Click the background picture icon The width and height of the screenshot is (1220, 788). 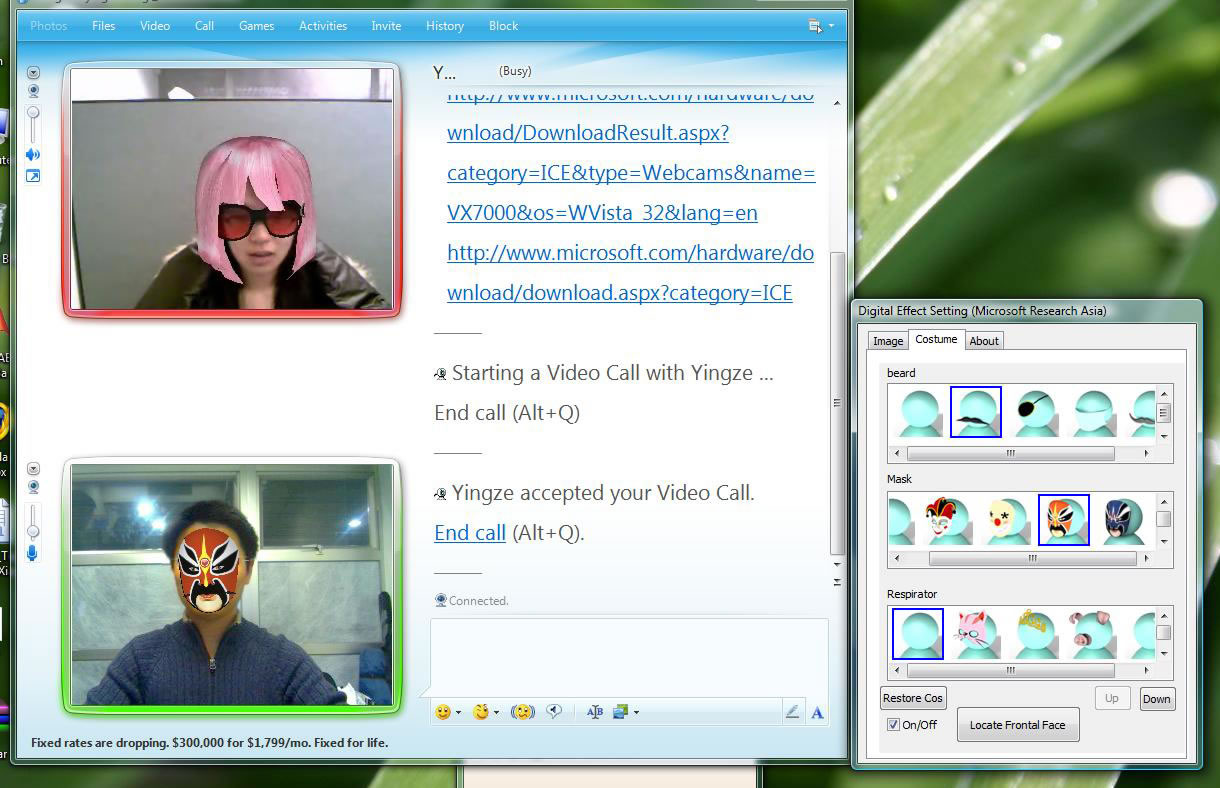pyautogui.click(x=620, y=712)
